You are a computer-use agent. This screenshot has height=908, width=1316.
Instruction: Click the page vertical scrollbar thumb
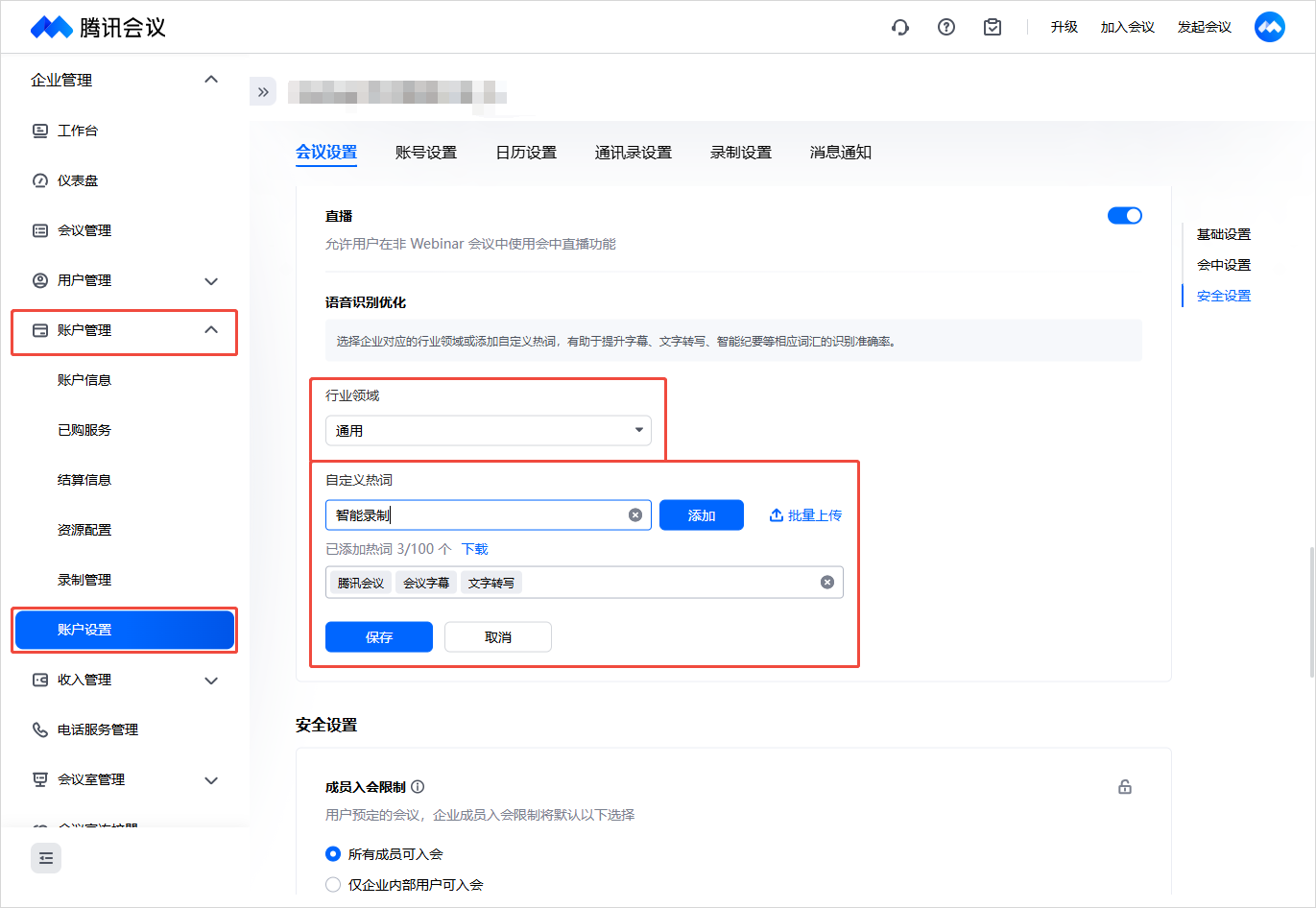point(1310,612)
